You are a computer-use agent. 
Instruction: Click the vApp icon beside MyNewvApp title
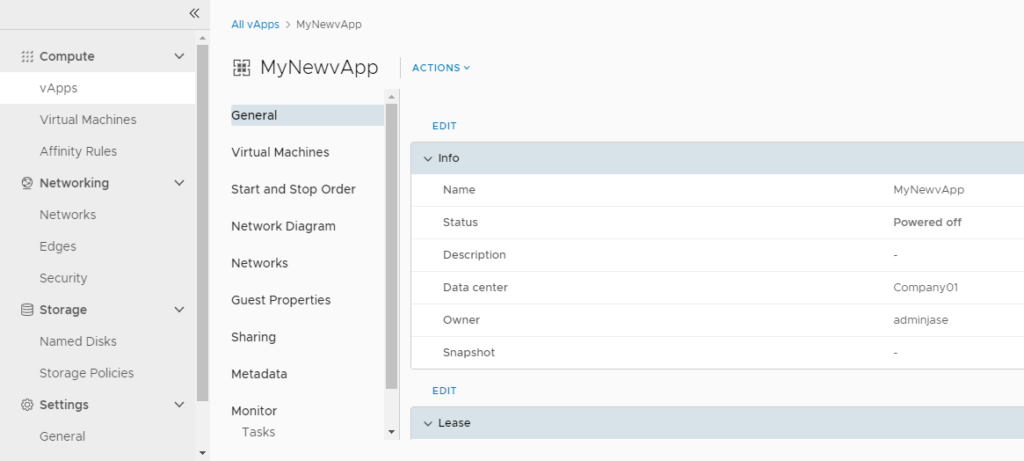click(242, 68)
